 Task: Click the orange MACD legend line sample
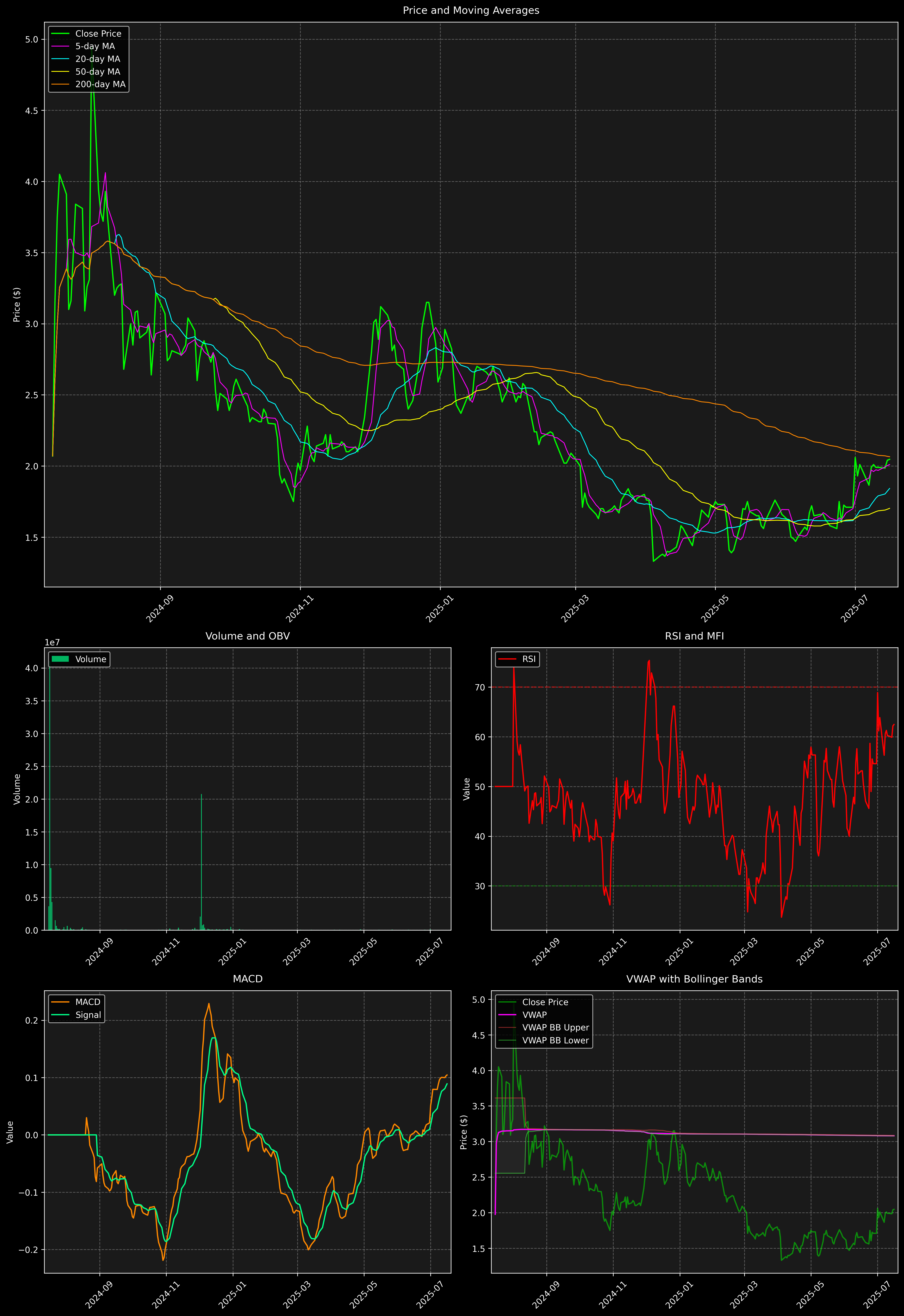(60, 1002)
